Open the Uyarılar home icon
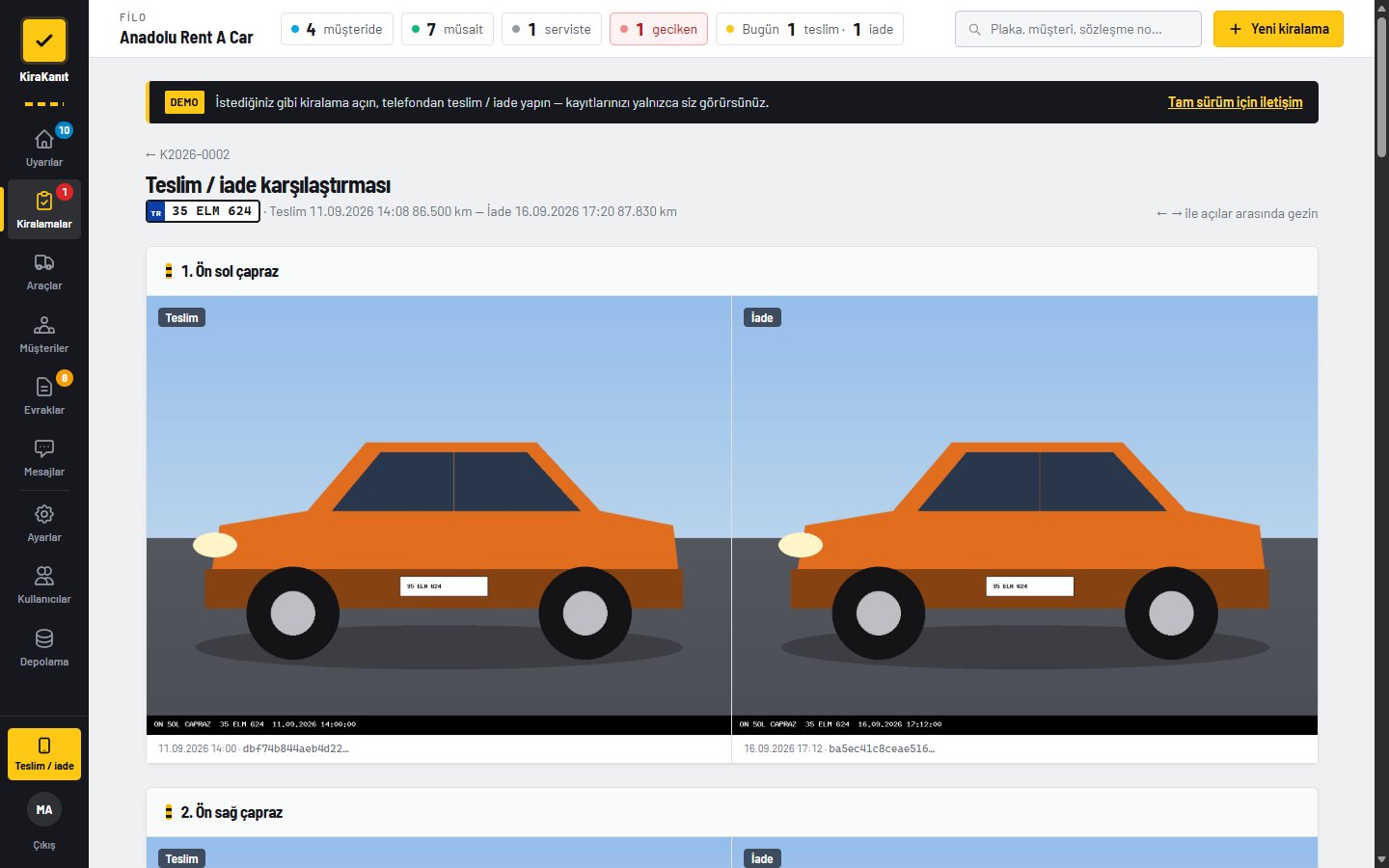This screenshot has width=1389, height=868. tap(44, 140)
